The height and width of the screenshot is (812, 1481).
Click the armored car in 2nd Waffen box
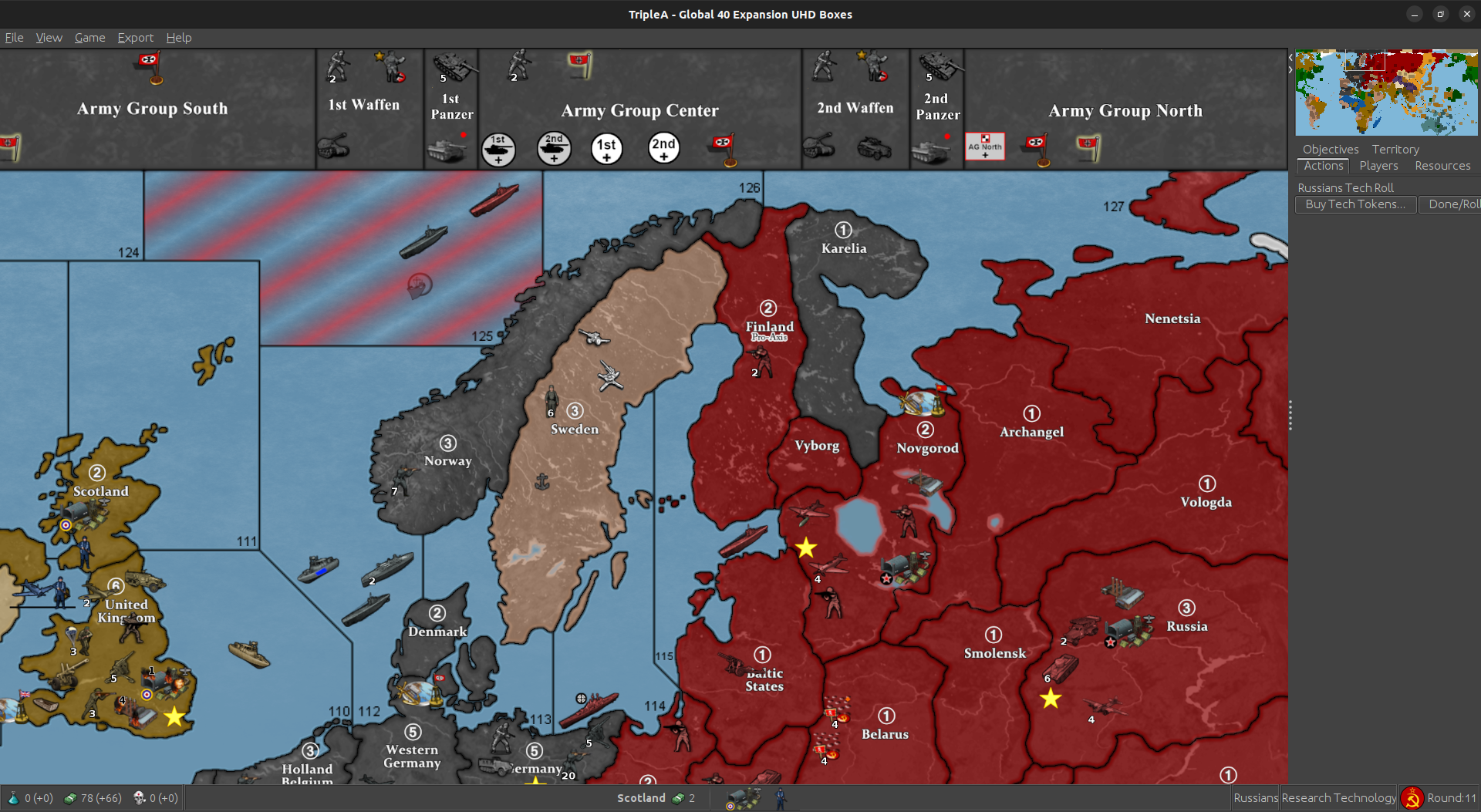(874, 147)
